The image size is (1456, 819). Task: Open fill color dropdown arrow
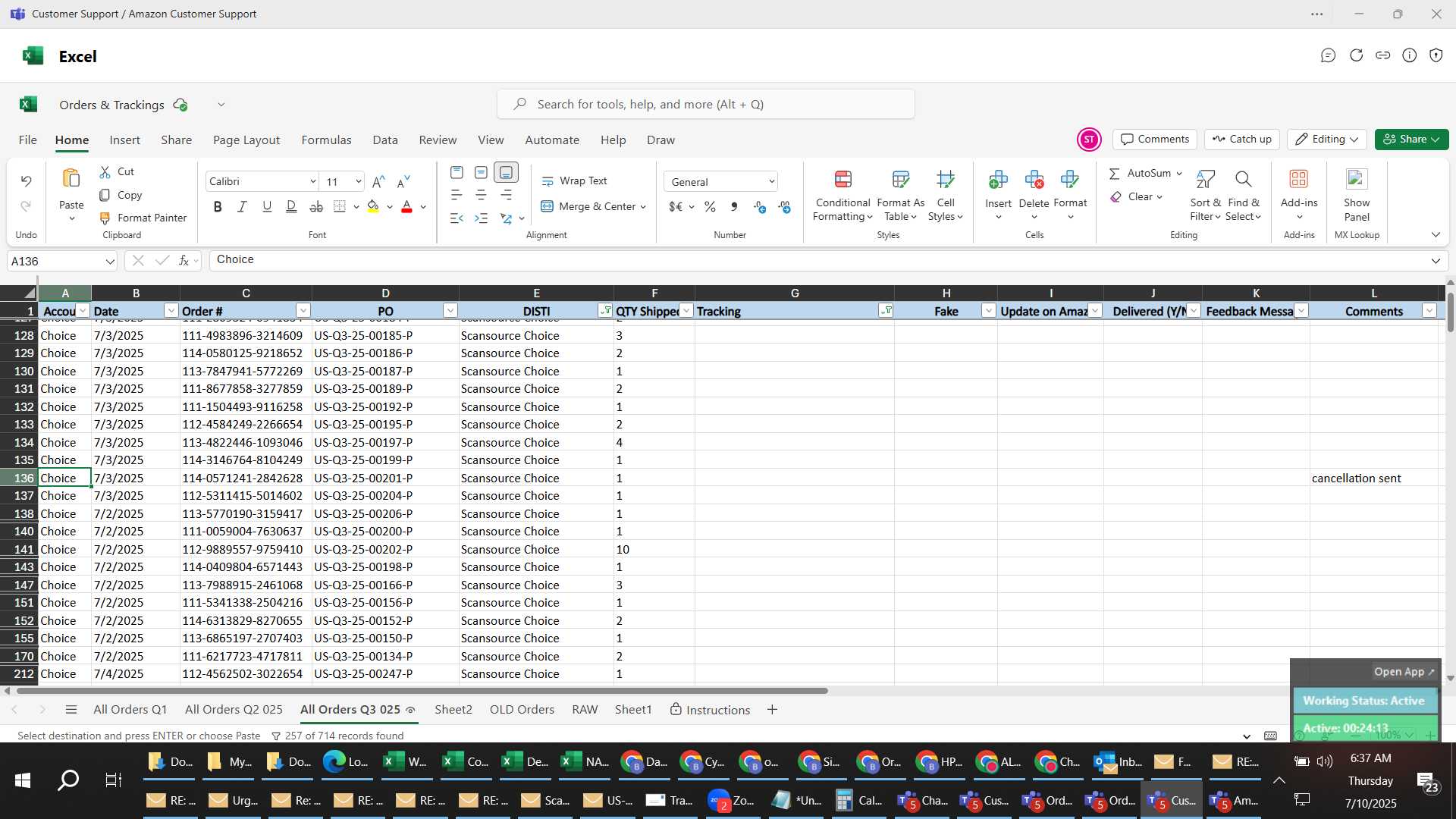[390, 206]
